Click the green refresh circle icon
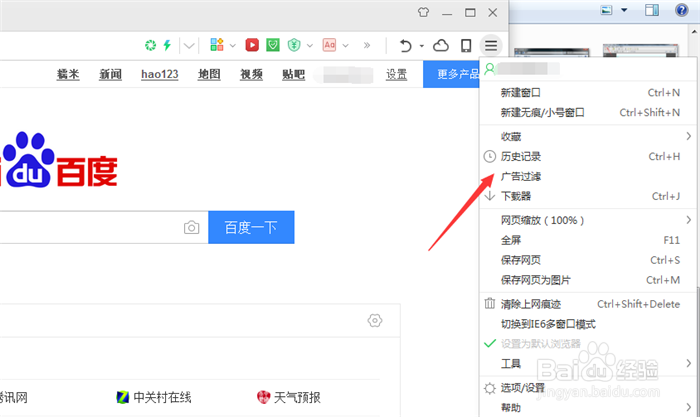This screenshot has height=417, width=700. click(x=150, y=45)
